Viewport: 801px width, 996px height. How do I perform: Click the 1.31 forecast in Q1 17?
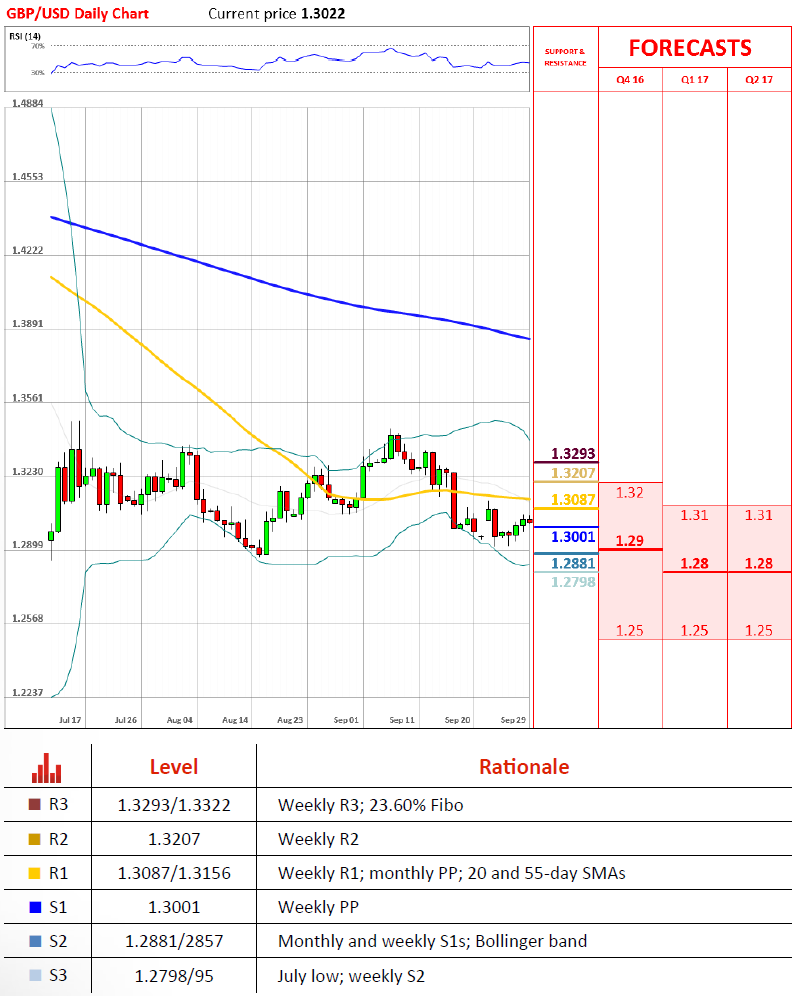tap(694, 515)
